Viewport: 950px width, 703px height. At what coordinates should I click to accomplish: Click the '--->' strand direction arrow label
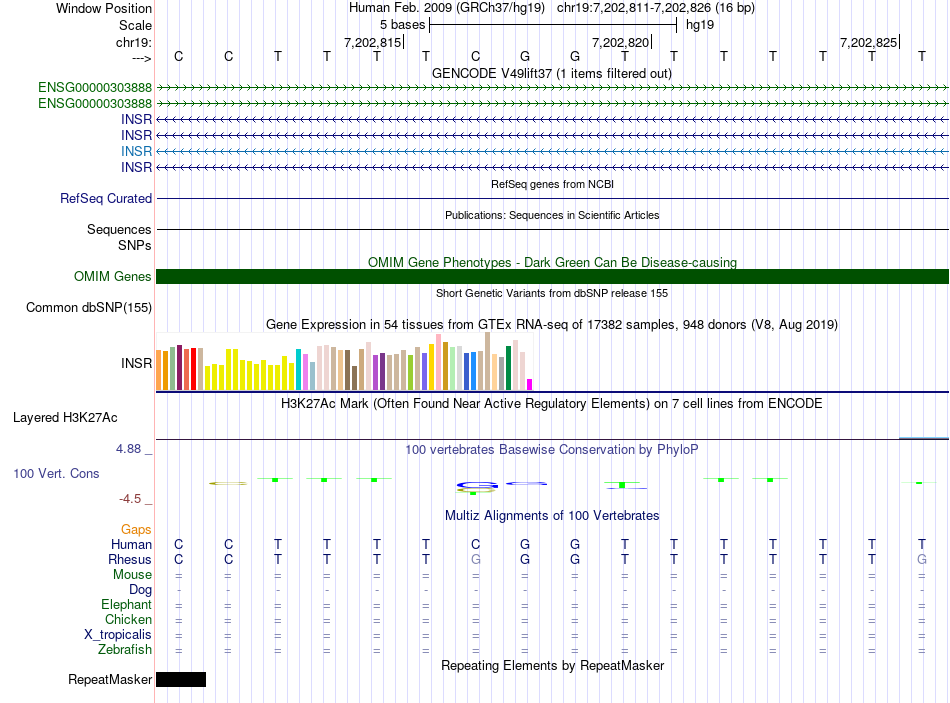click(x=142, y=58)
